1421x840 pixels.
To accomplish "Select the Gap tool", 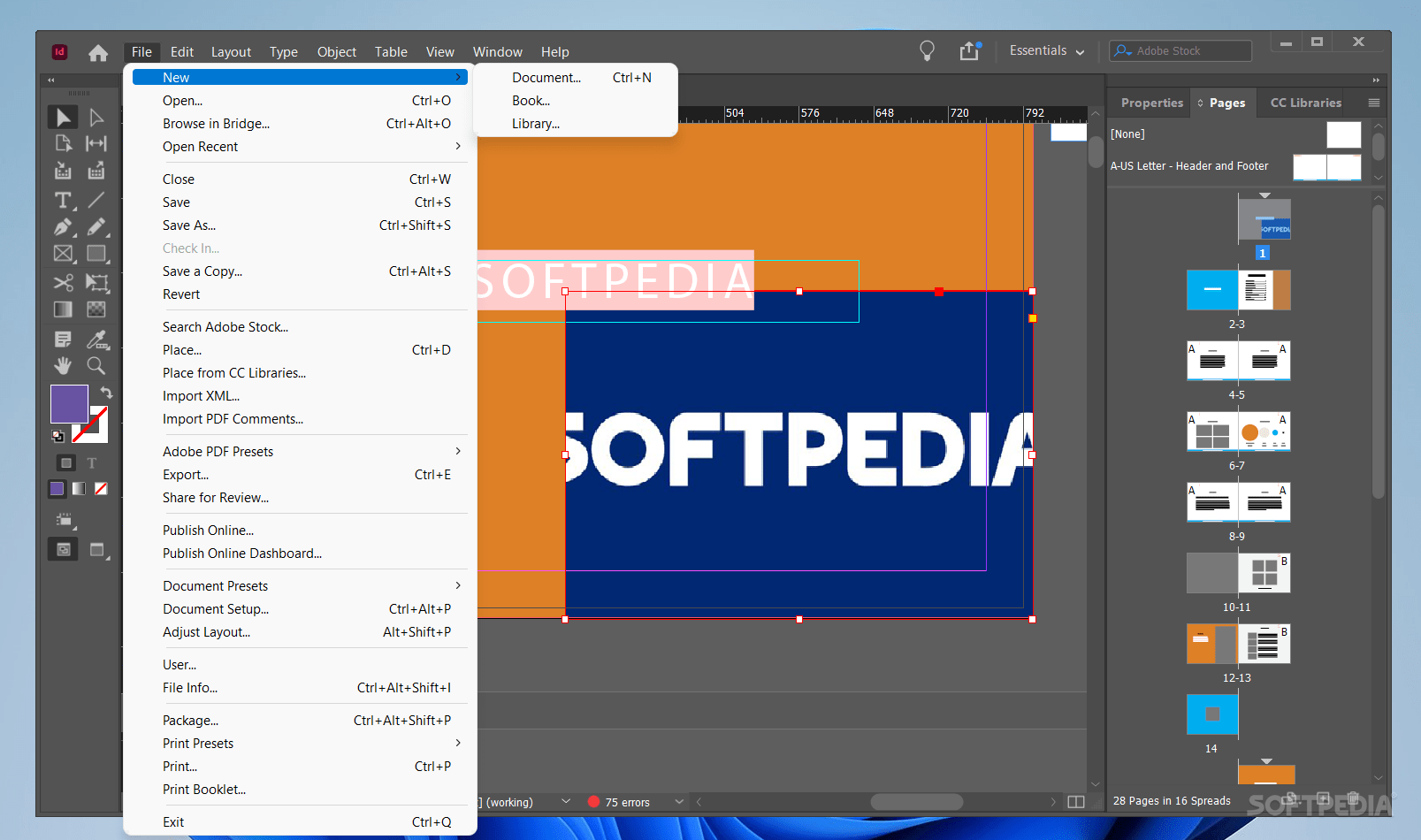I will tap(96, 143).
